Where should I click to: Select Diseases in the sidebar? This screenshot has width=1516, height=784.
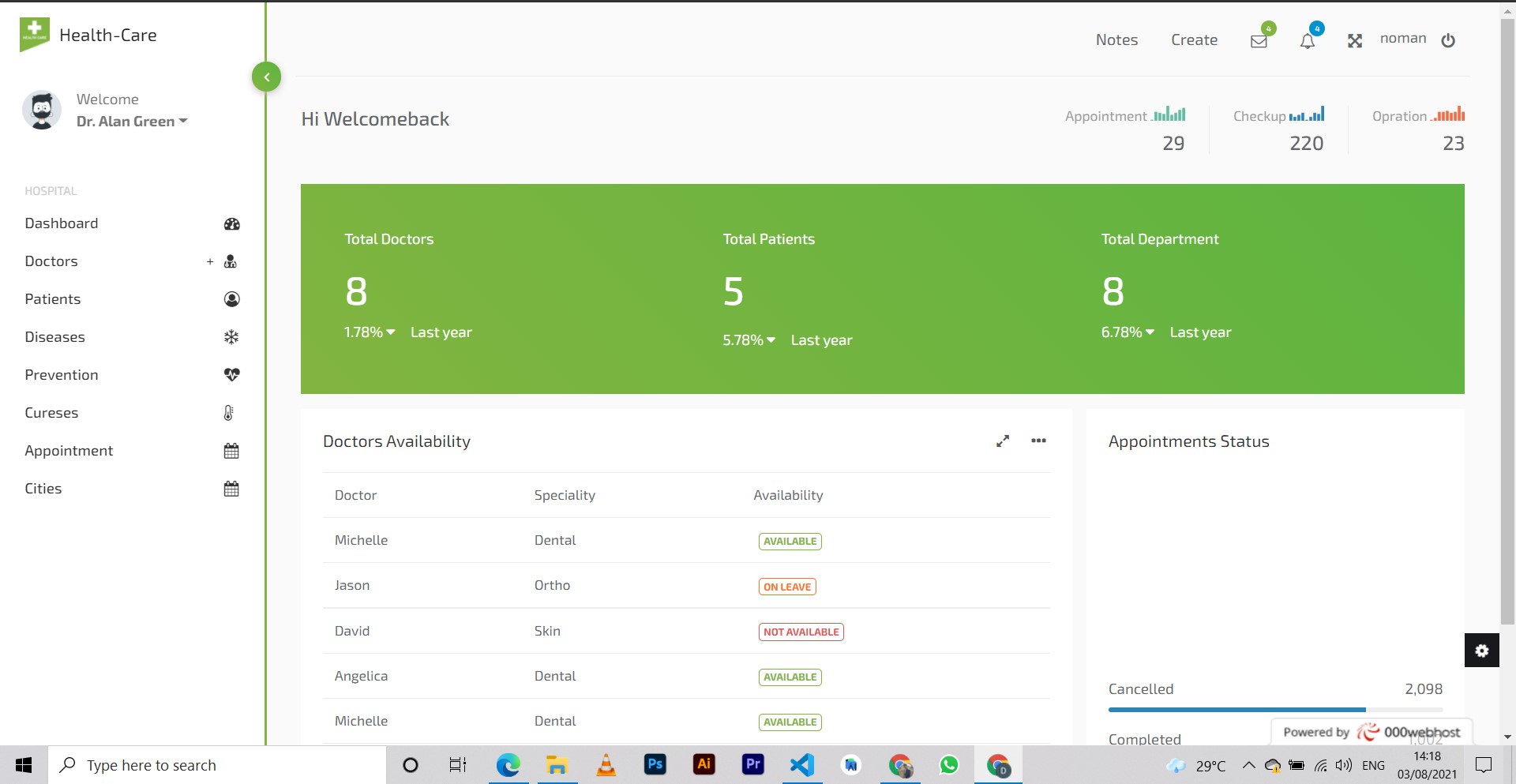click(54, 337)
